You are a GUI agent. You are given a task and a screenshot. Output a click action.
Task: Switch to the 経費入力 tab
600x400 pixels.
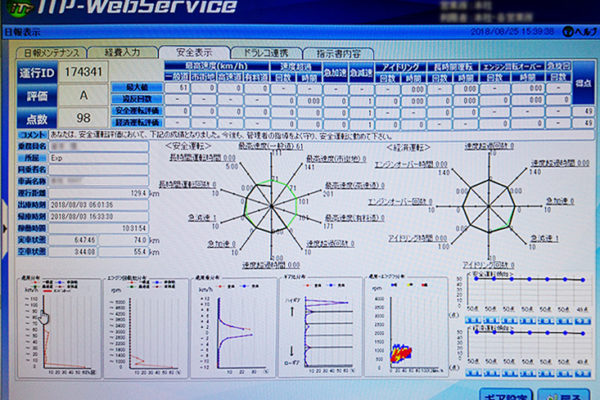pos(129,52)
